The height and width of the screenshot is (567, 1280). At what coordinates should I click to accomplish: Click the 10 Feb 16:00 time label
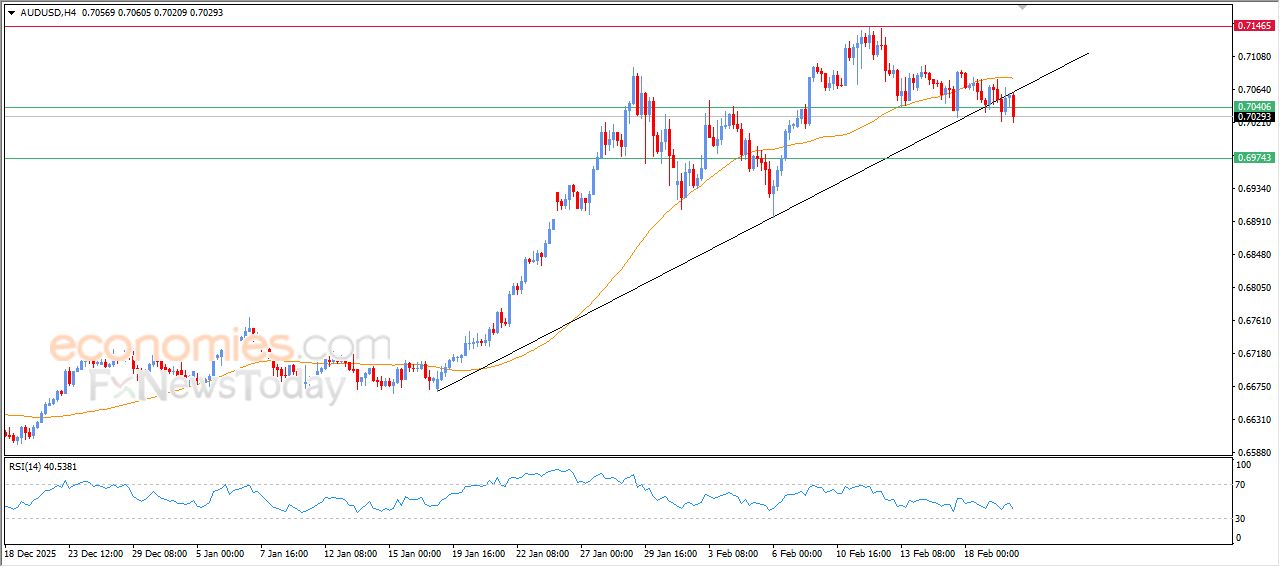pos(866,553)
